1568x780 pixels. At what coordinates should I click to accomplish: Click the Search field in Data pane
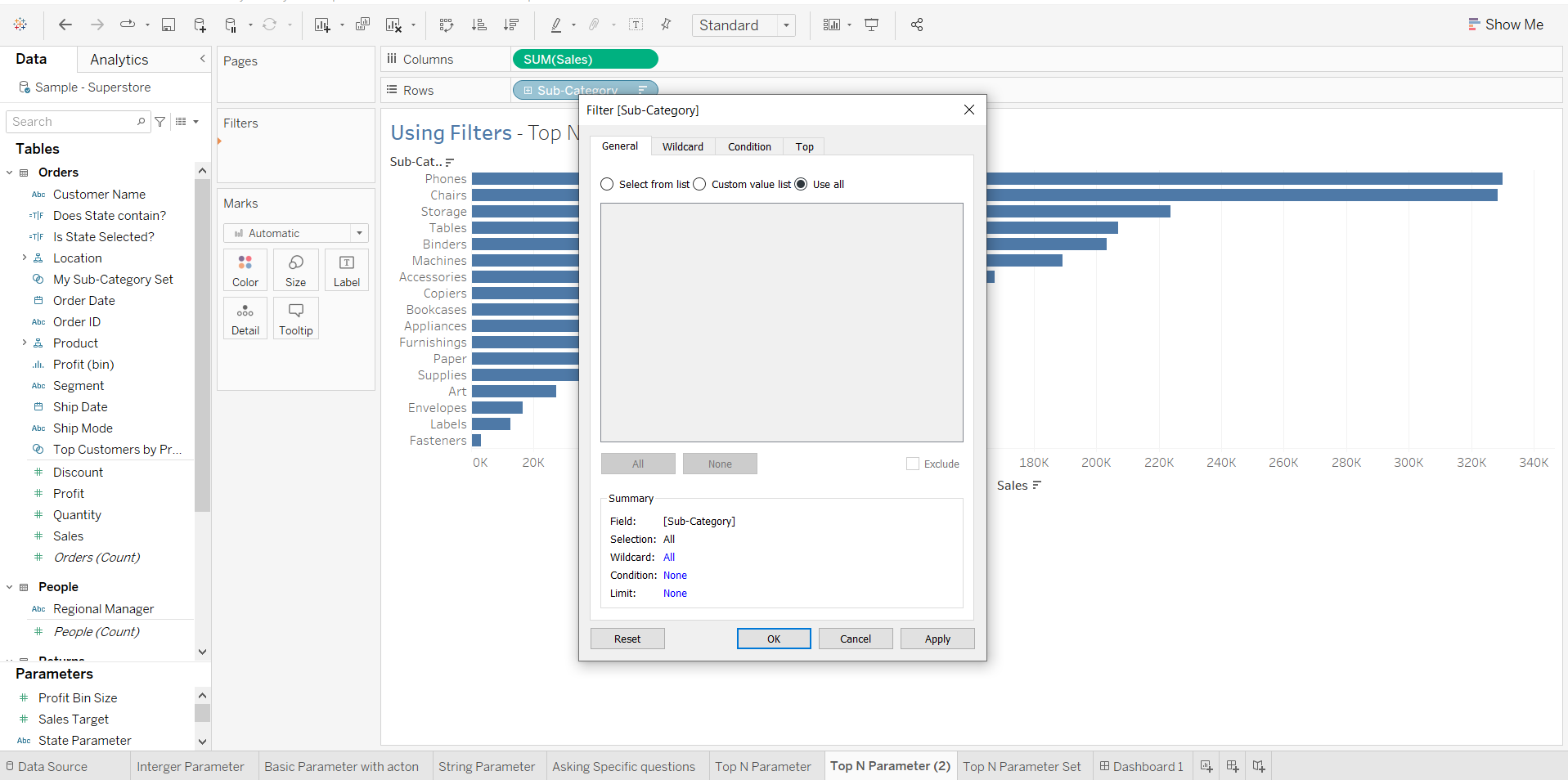click(x=72, y=122)
